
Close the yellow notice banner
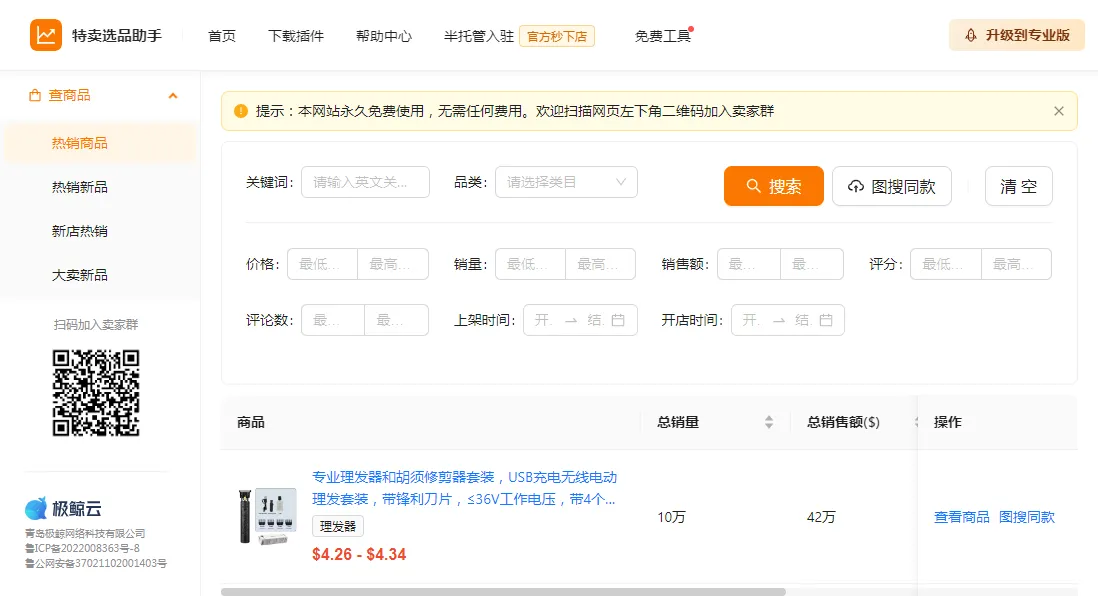[1059, 111]
